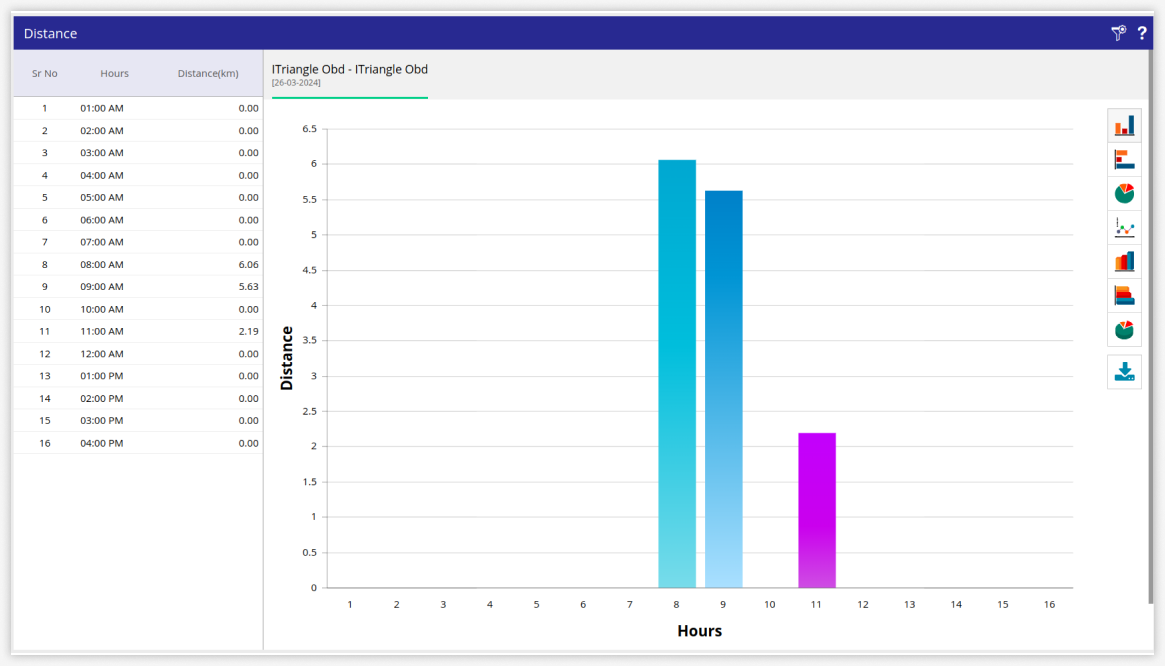Screen dimensions: 1165x666
Task: Switch to the line chart view
Action: point(1124,227)
